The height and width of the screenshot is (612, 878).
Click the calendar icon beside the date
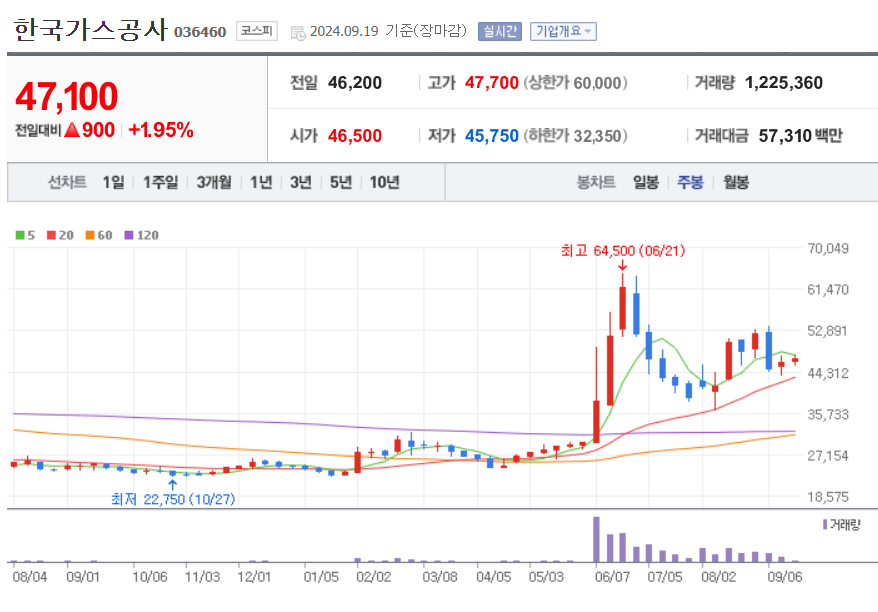(x=298, y=32)
